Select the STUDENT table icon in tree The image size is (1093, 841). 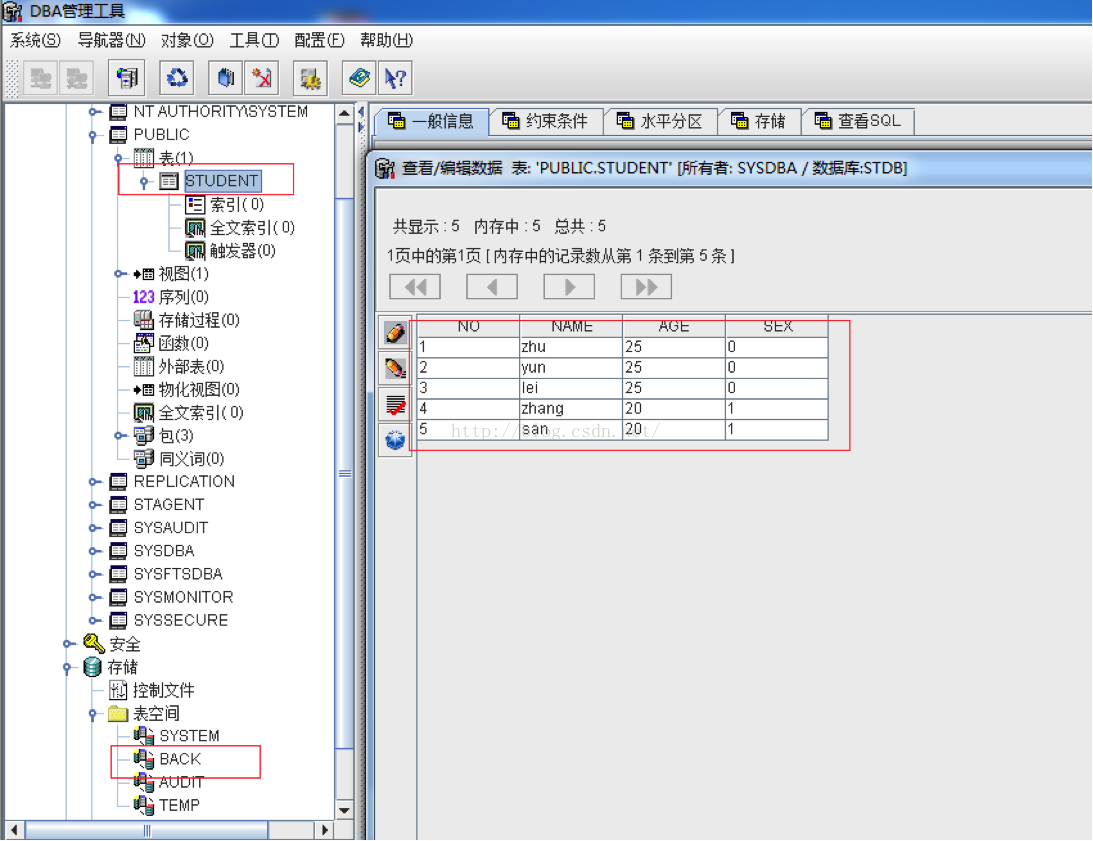tap(169, 181)
